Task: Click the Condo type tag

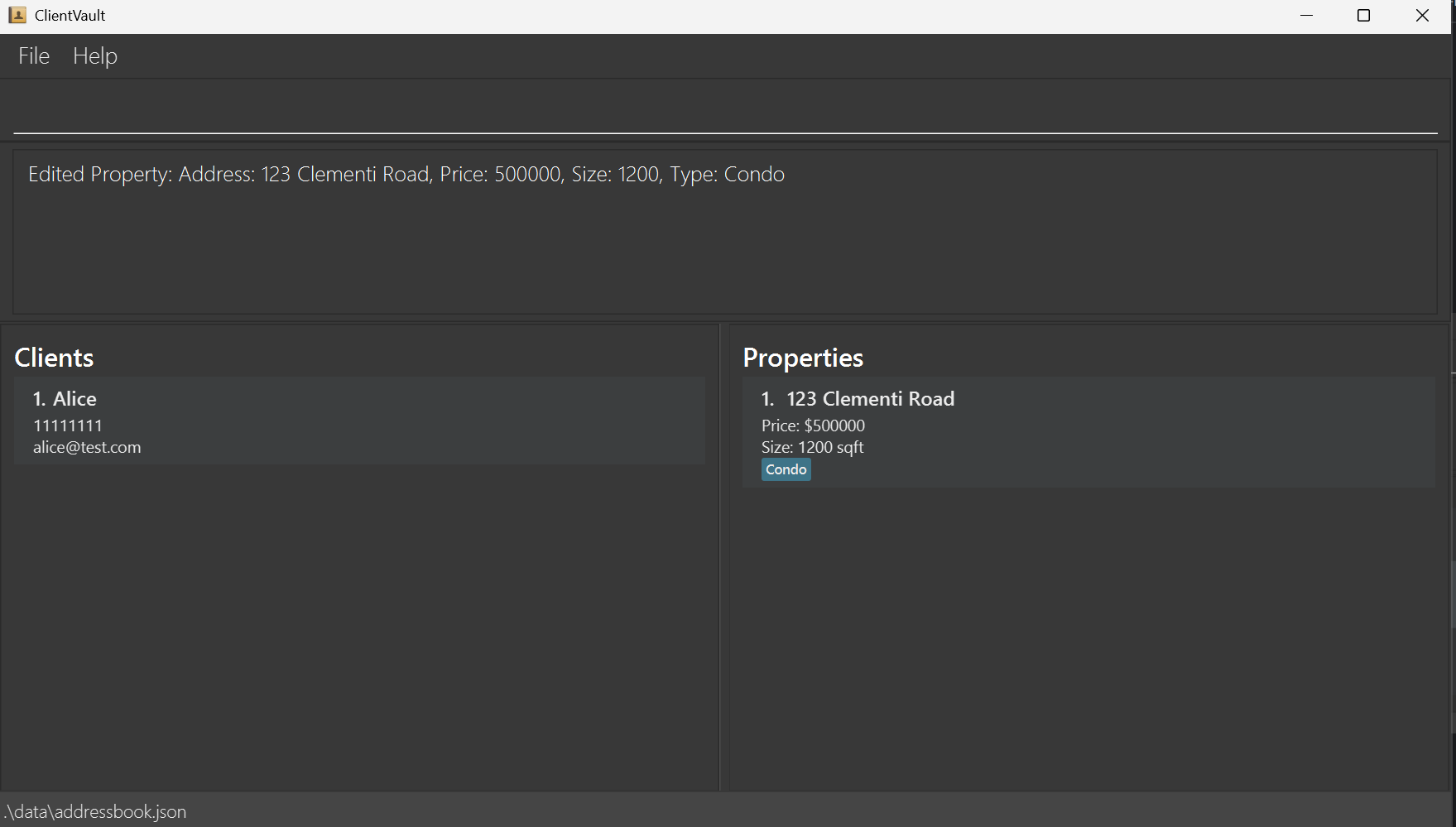Action: click(x=786, y=469)
